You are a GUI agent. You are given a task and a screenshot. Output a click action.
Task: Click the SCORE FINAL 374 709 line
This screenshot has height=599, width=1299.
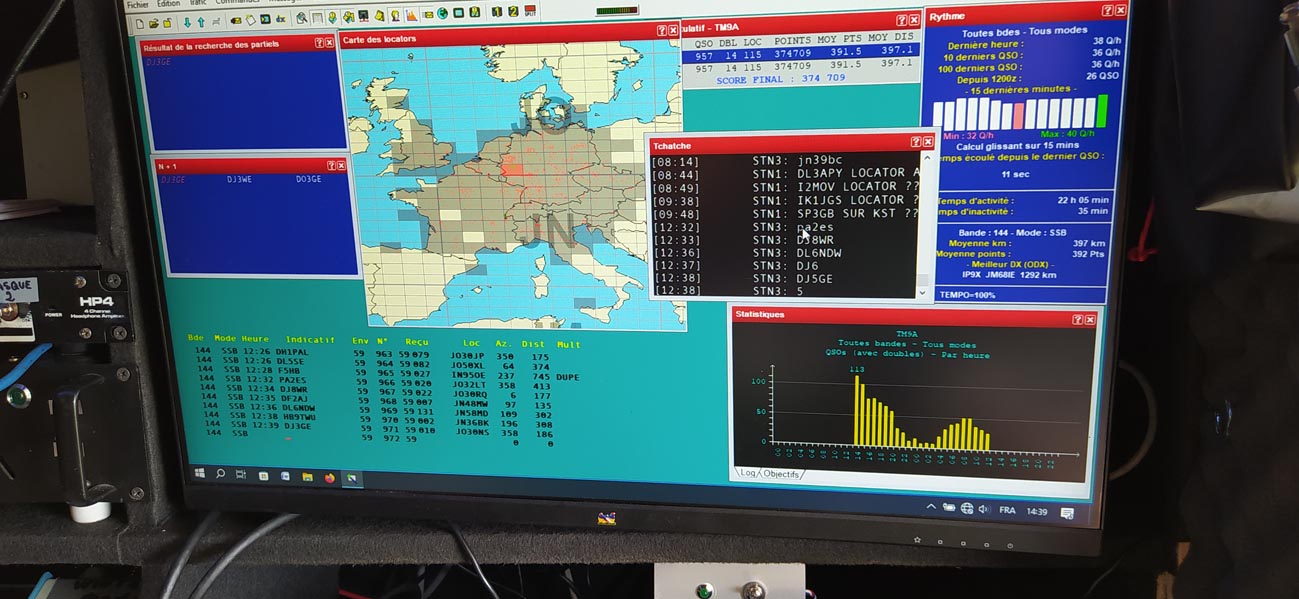click(781, 78)
